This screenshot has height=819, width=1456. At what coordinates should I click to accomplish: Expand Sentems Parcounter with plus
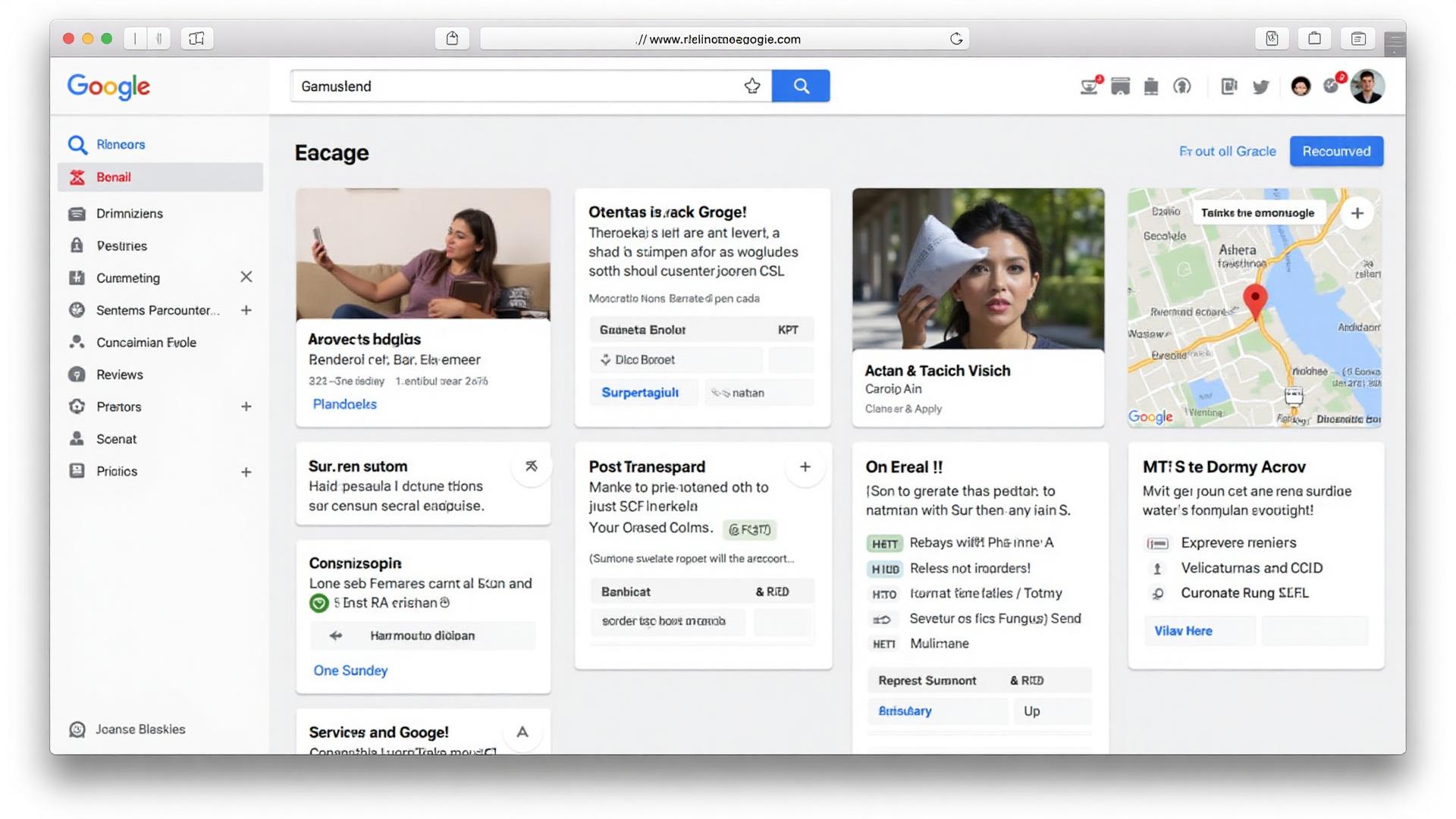(x=246, y=309)
